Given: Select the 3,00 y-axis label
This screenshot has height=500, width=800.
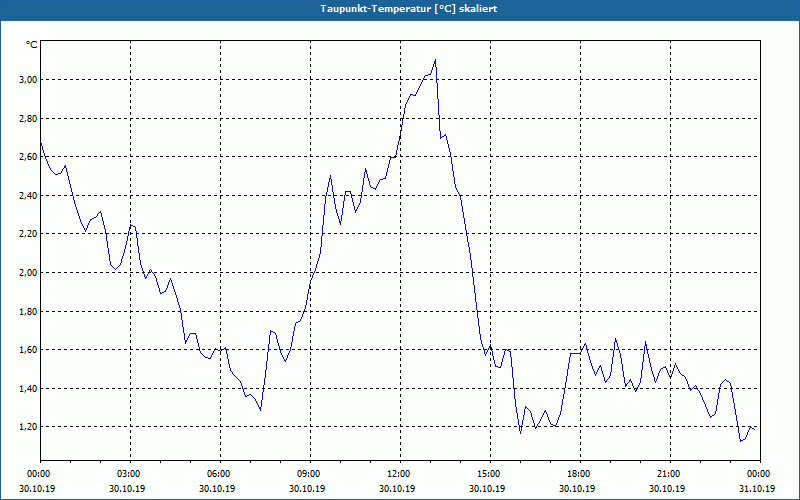Looking at the screenshot, I should pyautogui.click(x=29, y=80).
